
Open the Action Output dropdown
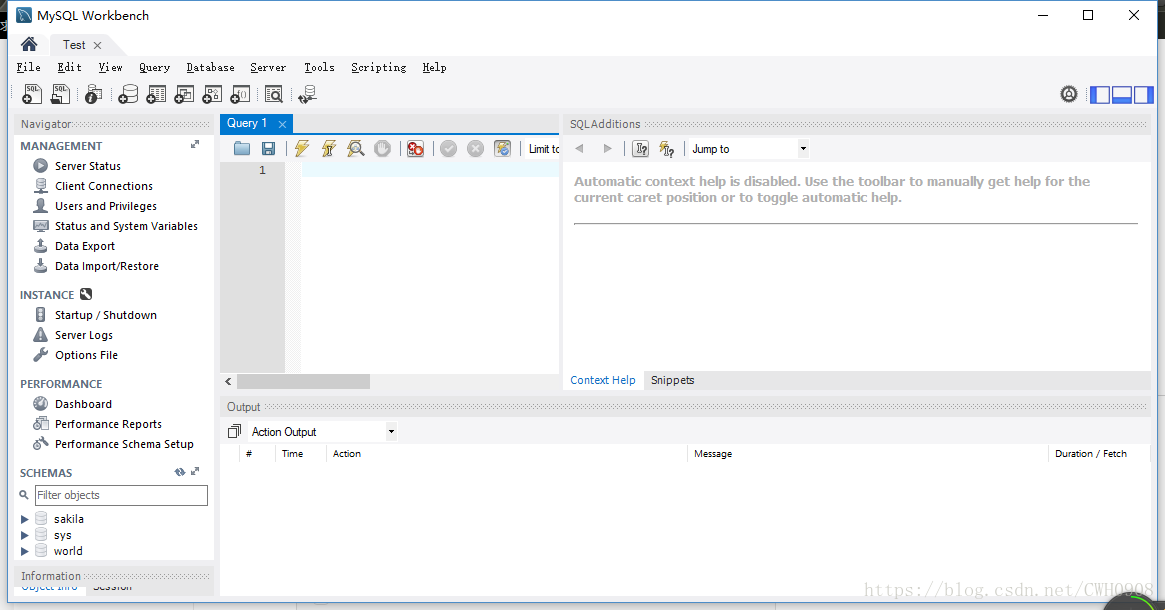(x=391, y=431)
